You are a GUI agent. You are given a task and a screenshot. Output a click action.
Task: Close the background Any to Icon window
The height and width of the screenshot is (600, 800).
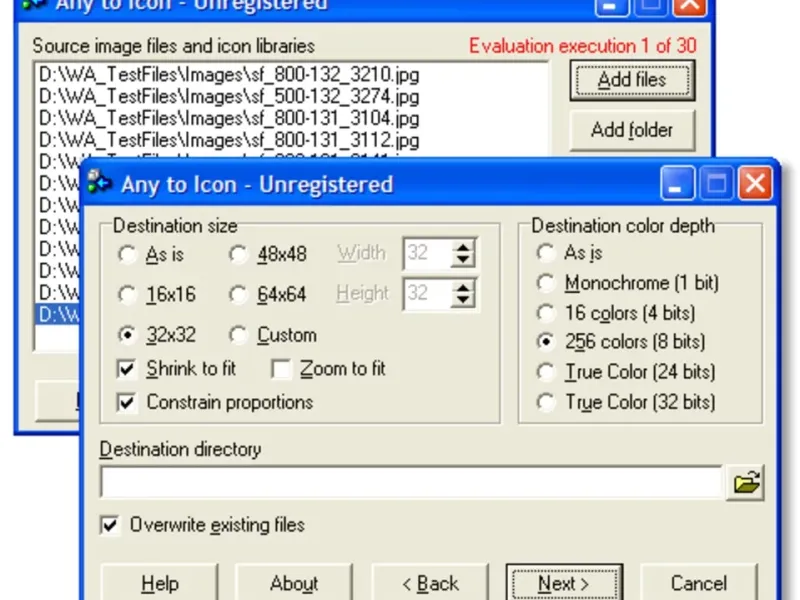pyautogui.click(x=690, y=7)
